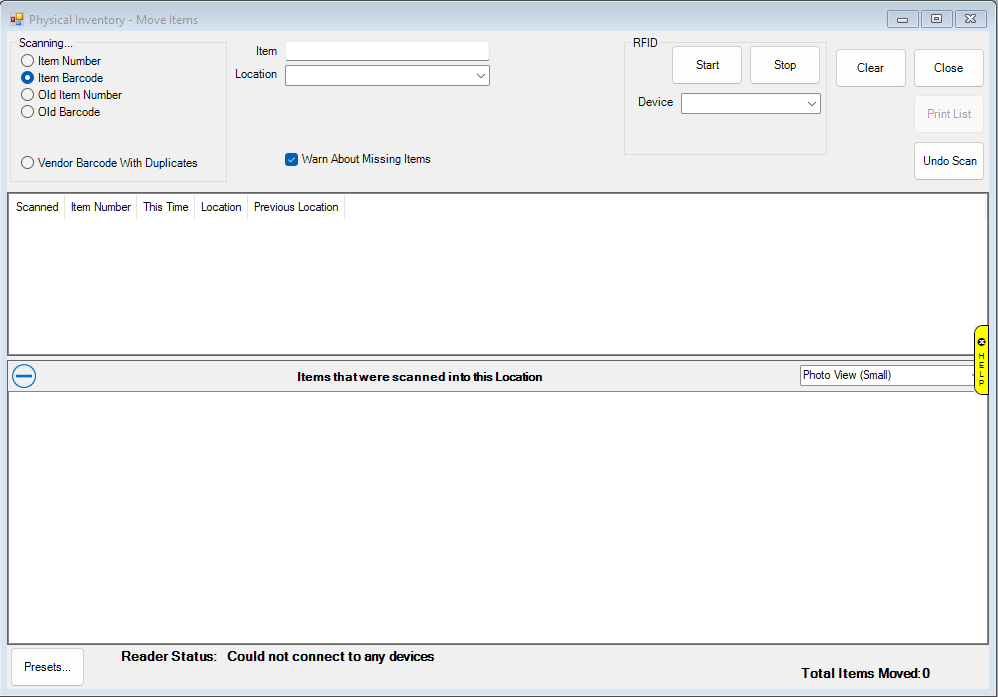Screen dimensions: 998x697
Task: Click the Scanned column header
Action: pos(37,207)
